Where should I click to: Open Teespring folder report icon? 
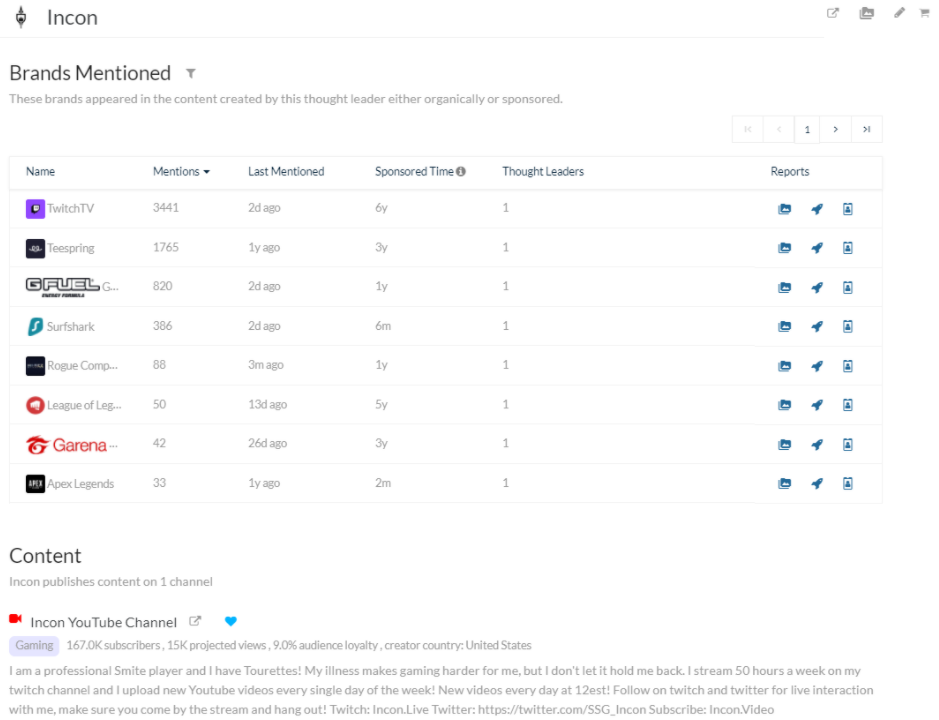[x=784, y=247]
